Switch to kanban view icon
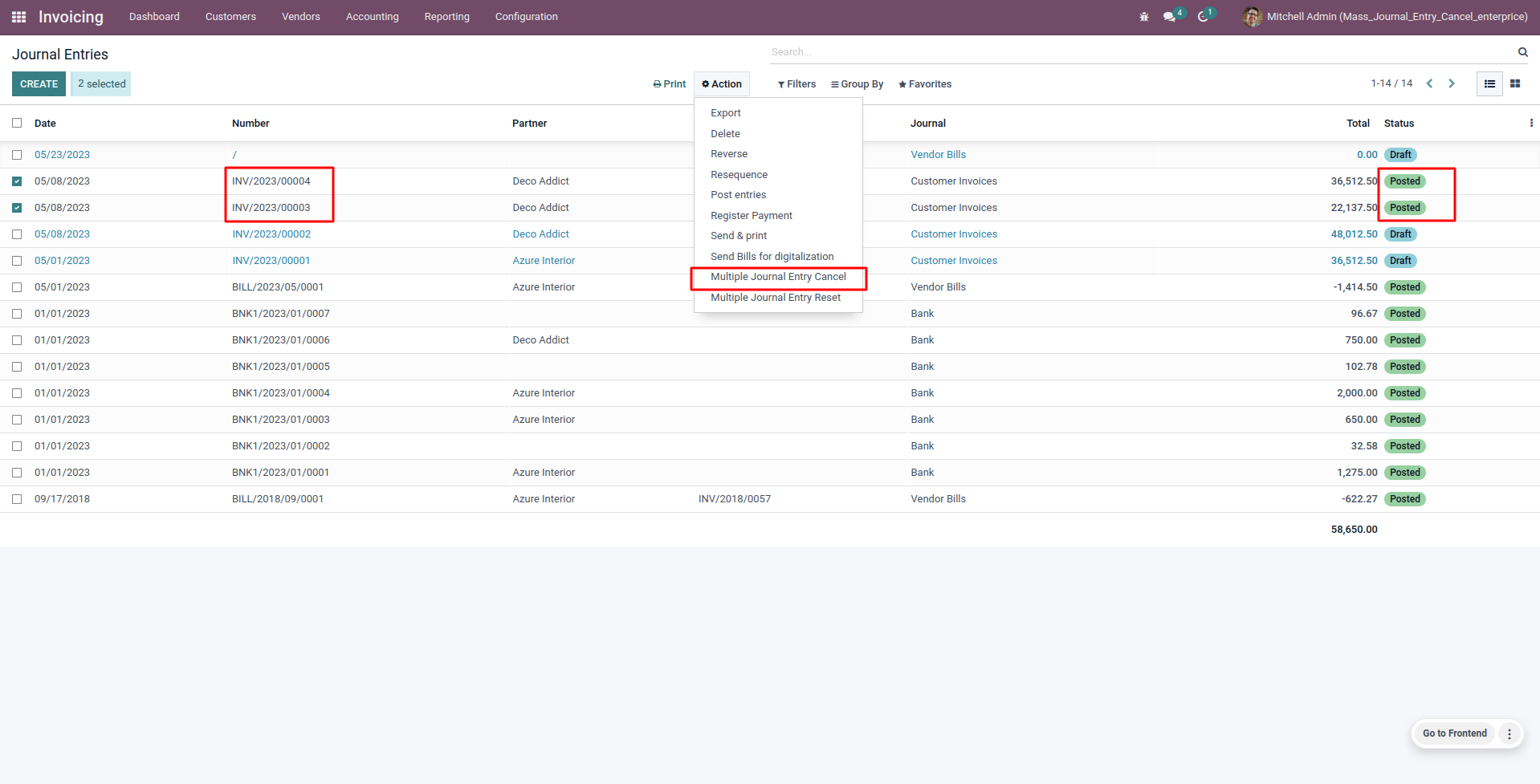The image size is (1540, 784). click(1515, 83)
